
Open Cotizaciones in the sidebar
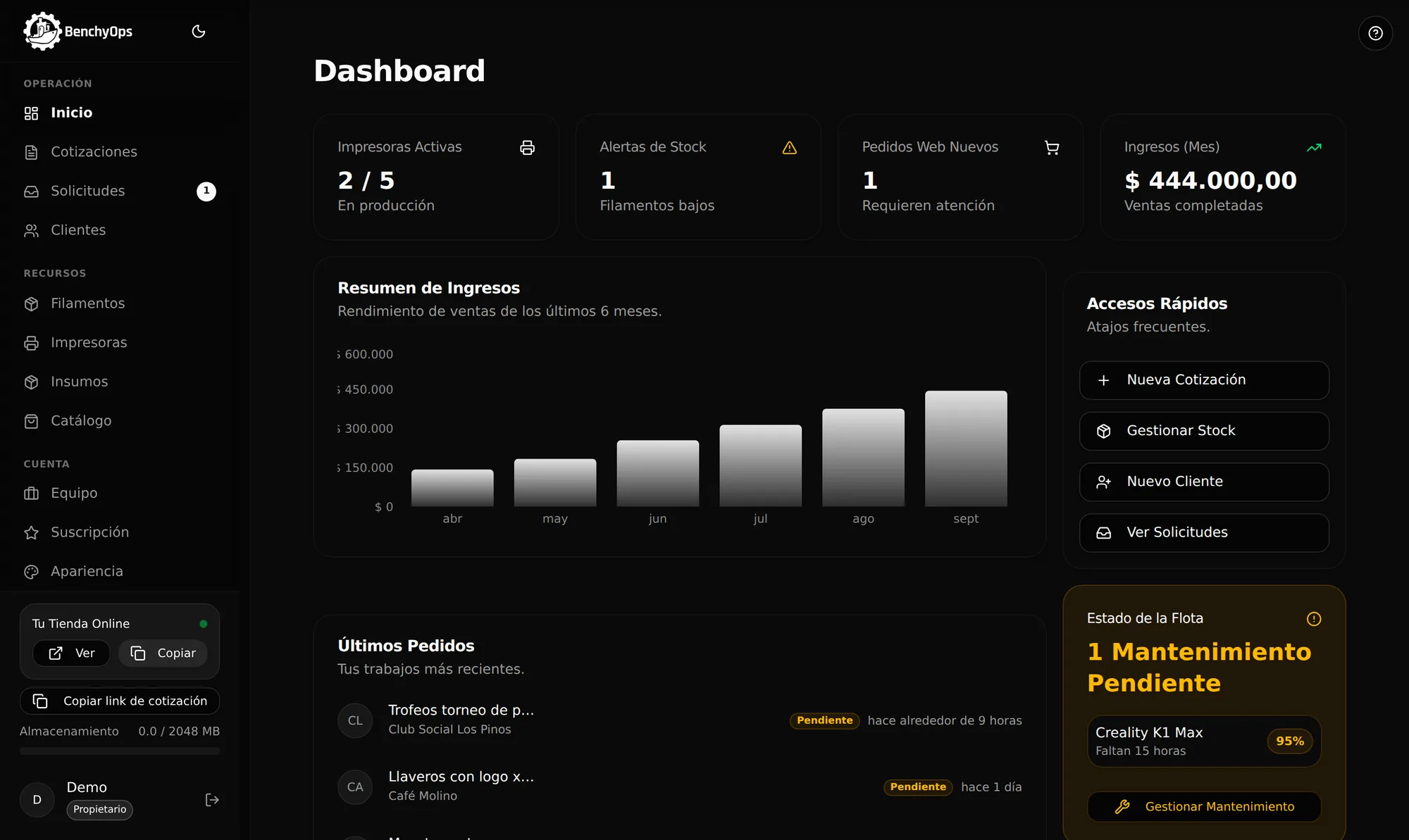point(120,152)
